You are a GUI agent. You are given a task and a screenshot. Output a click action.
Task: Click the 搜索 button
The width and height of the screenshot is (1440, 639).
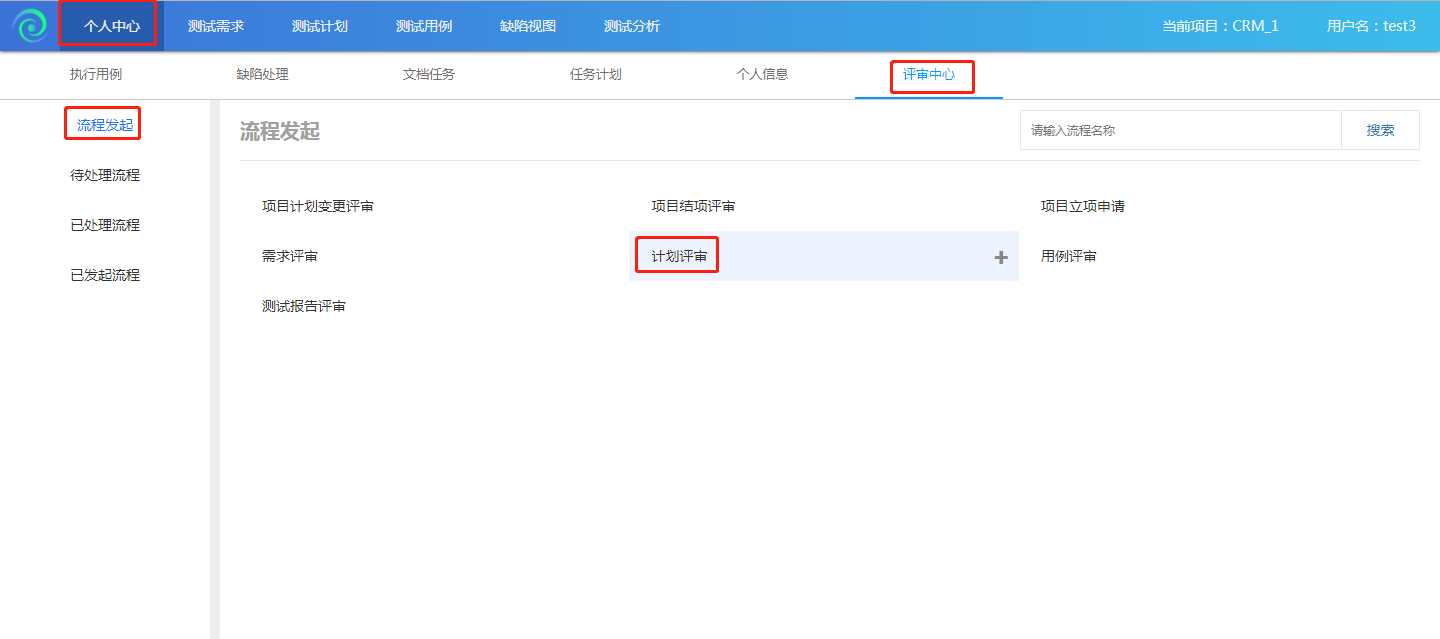[x=1380, y=131]
